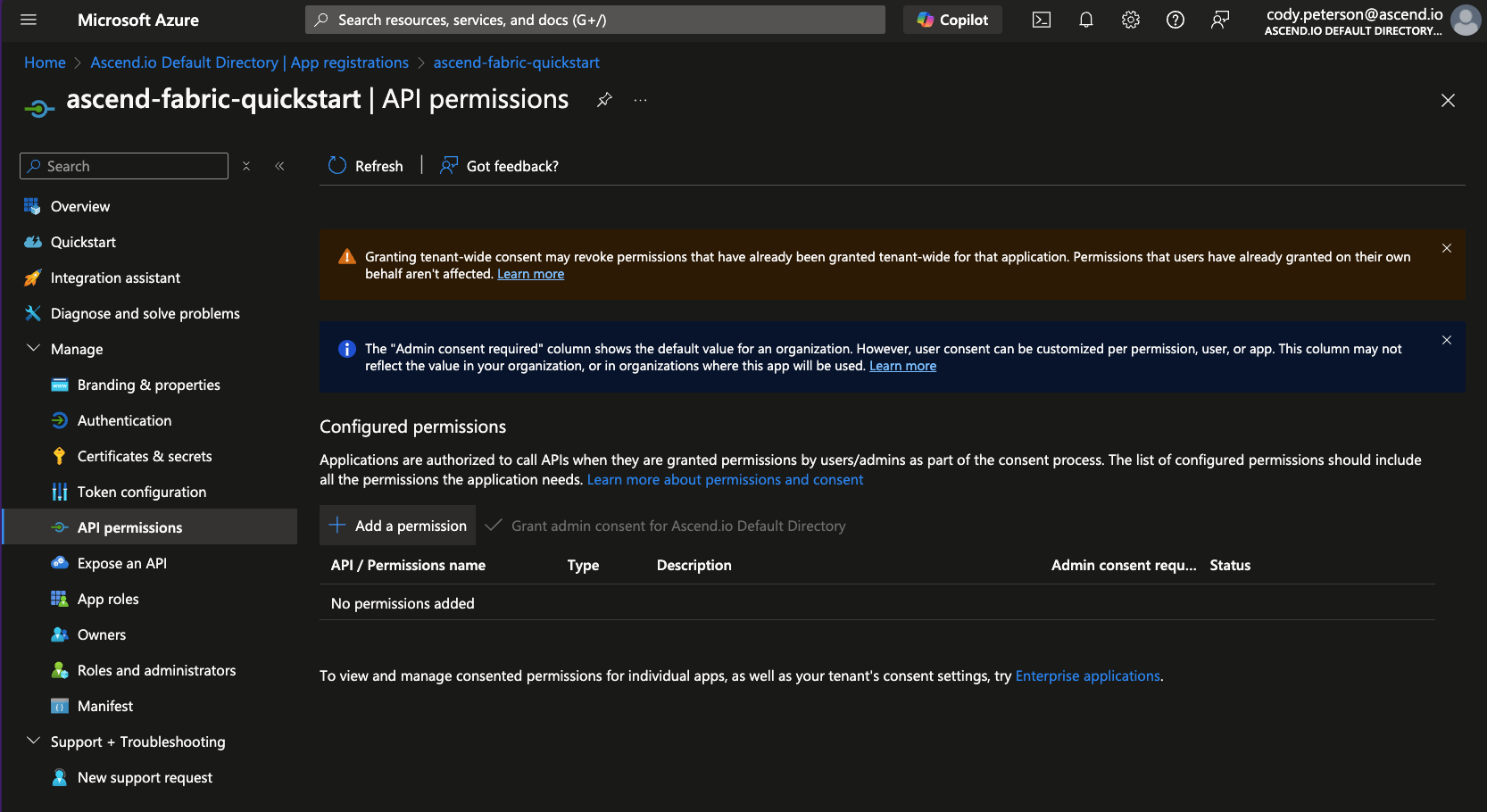Clear the sidebar search with X icon
1487x812 pixels.
point(246,166)
